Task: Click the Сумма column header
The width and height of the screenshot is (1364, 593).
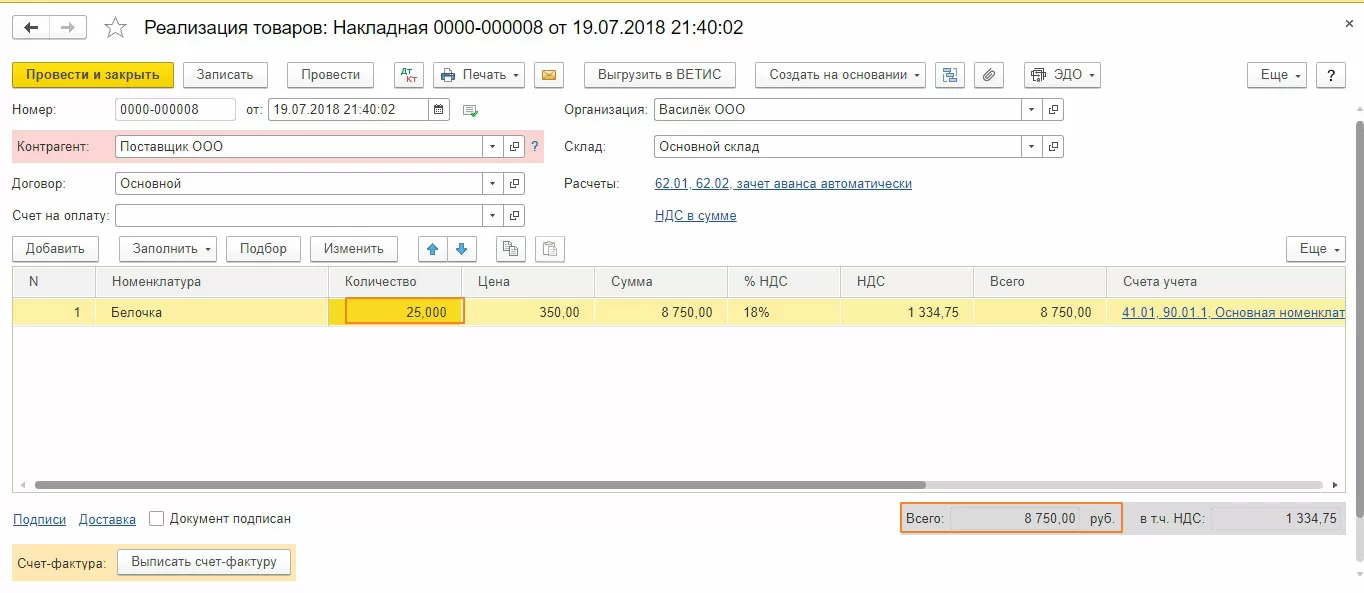Action: click(661, 282)
